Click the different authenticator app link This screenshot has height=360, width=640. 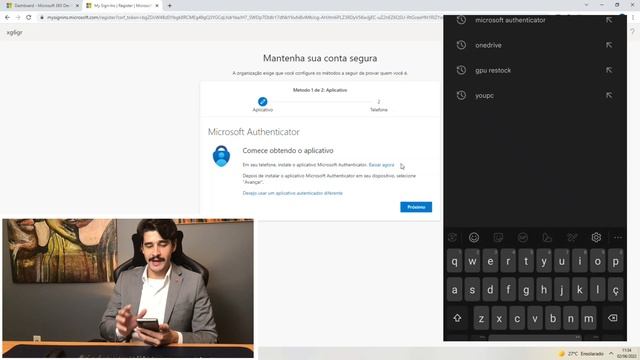[x=292, y=193]
